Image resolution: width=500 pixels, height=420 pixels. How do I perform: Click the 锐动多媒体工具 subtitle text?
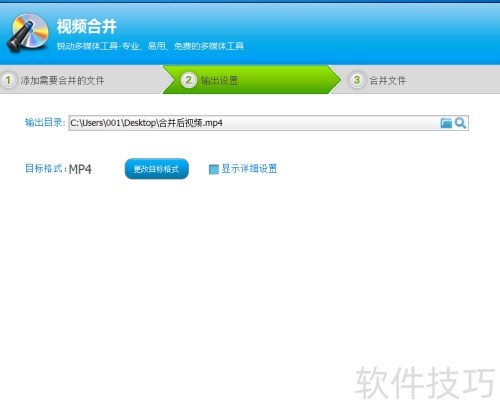[x=150, y=46]
